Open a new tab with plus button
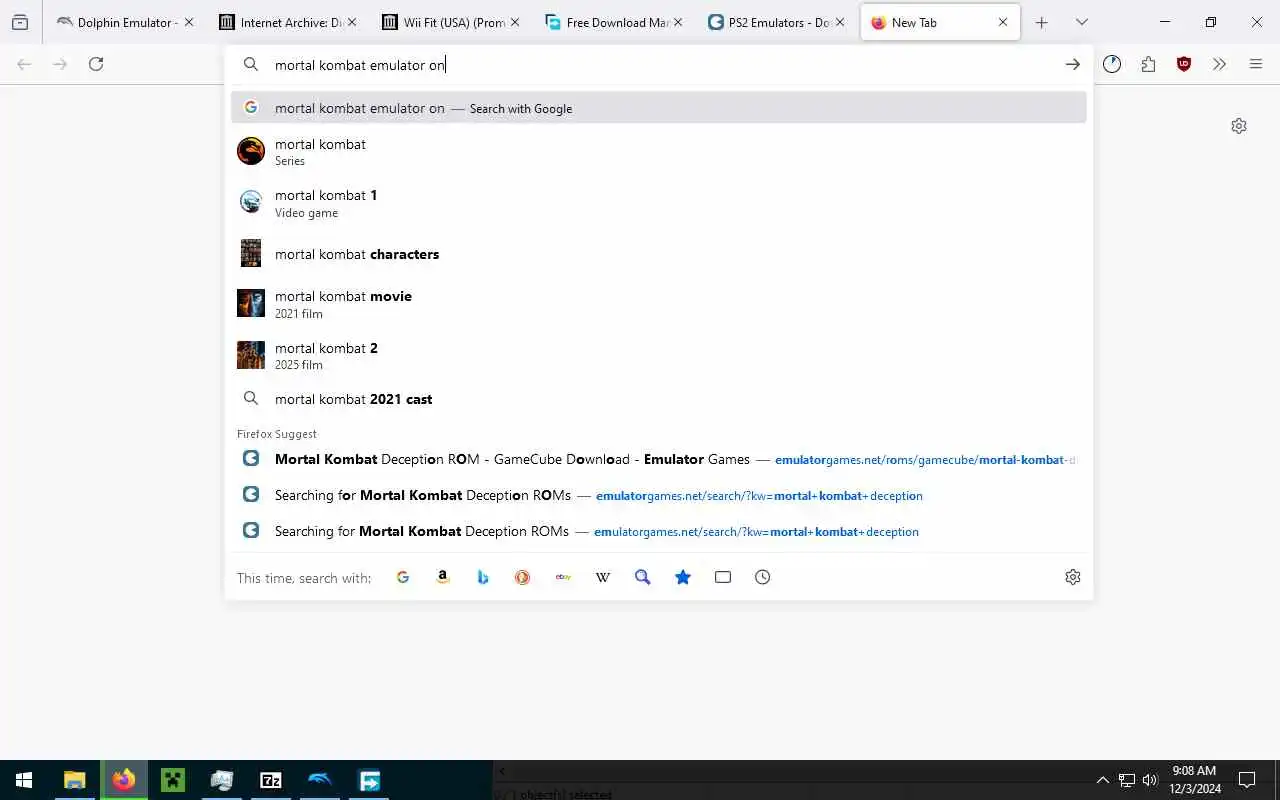This screenshot has height=800, width=1280. point(1041,22)
